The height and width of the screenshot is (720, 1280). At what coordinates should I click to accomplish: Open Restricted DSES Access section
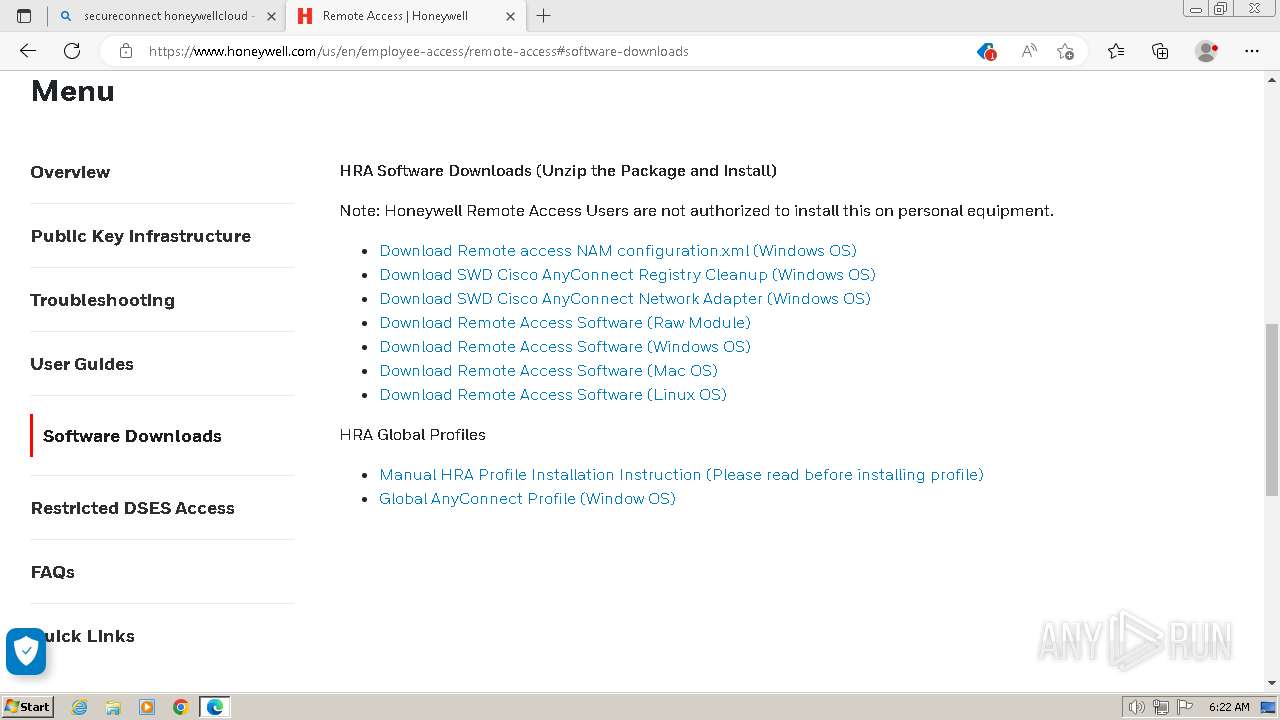(132, 508)
